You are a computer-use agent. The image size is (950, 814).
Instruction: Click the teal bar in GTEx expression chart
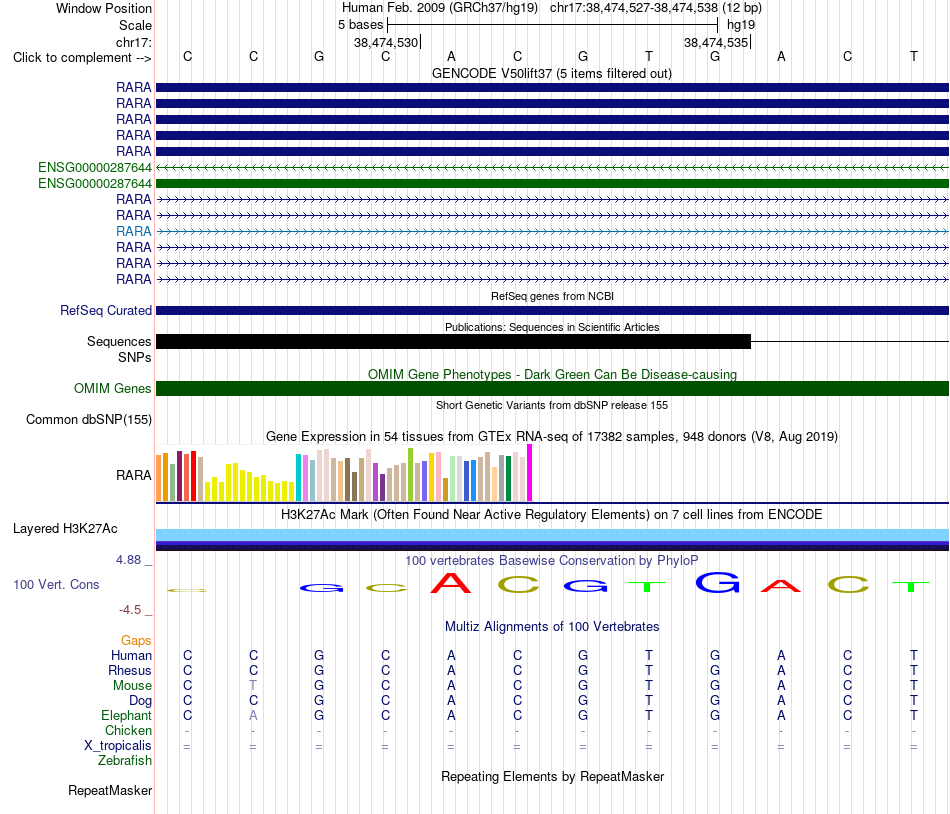click(298, 477)
